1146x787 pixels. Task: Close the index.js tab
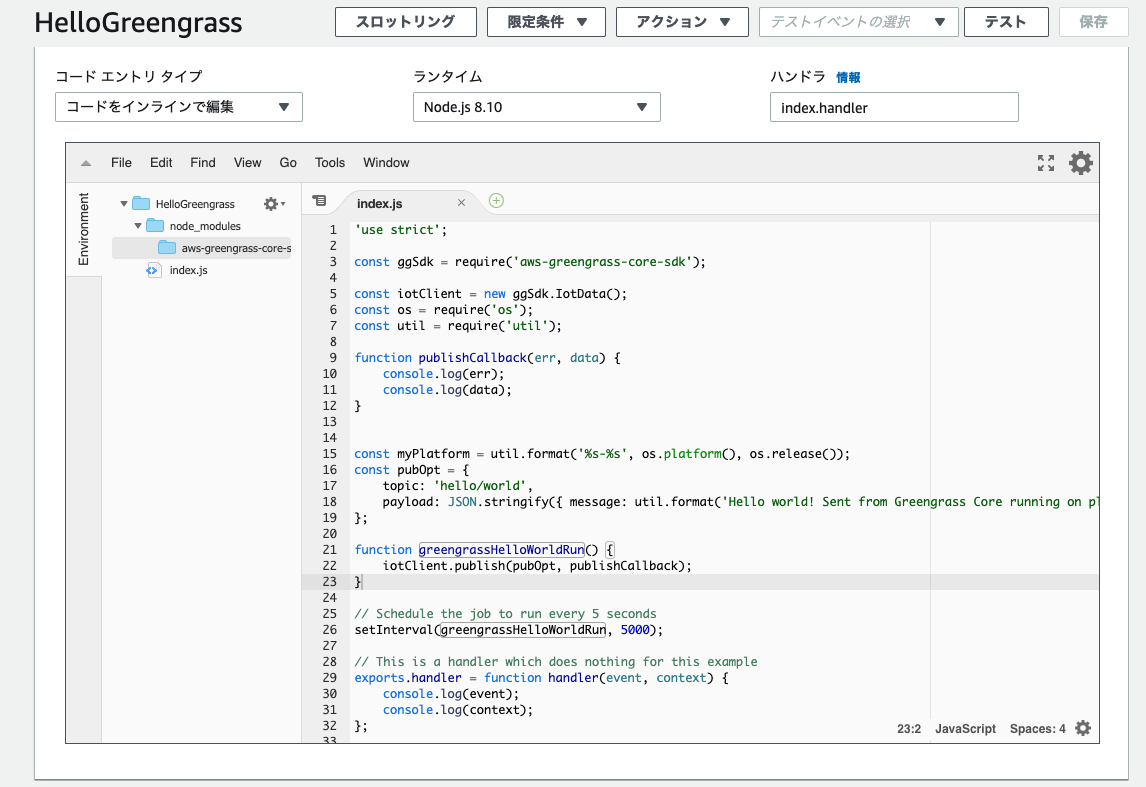pyautogui.click(x=461, y=202)
